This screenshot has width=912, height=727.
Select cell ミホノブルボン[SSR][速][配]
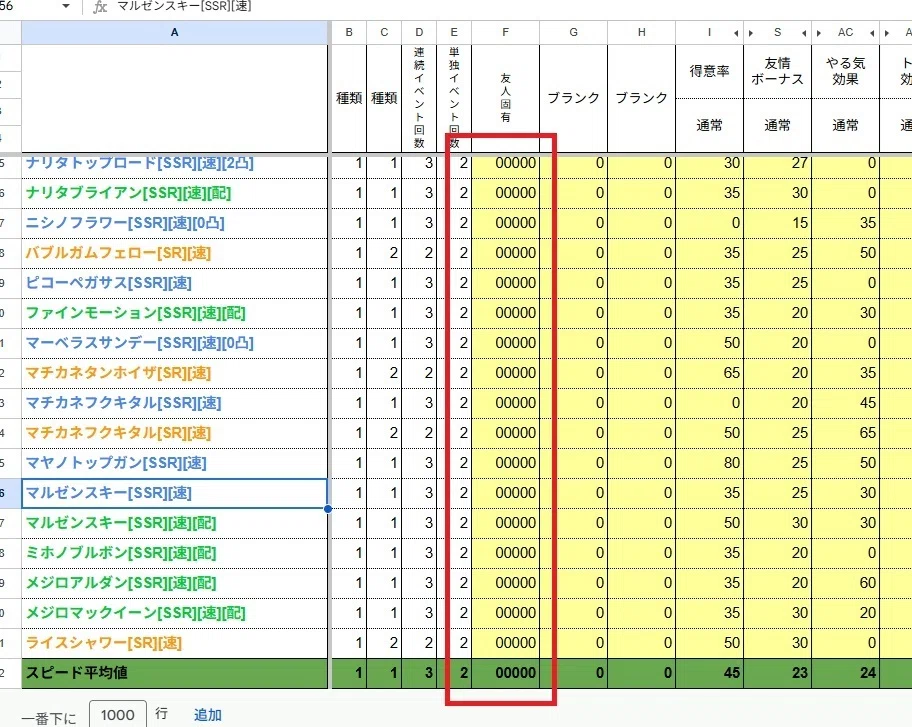(x=174, y=553)
